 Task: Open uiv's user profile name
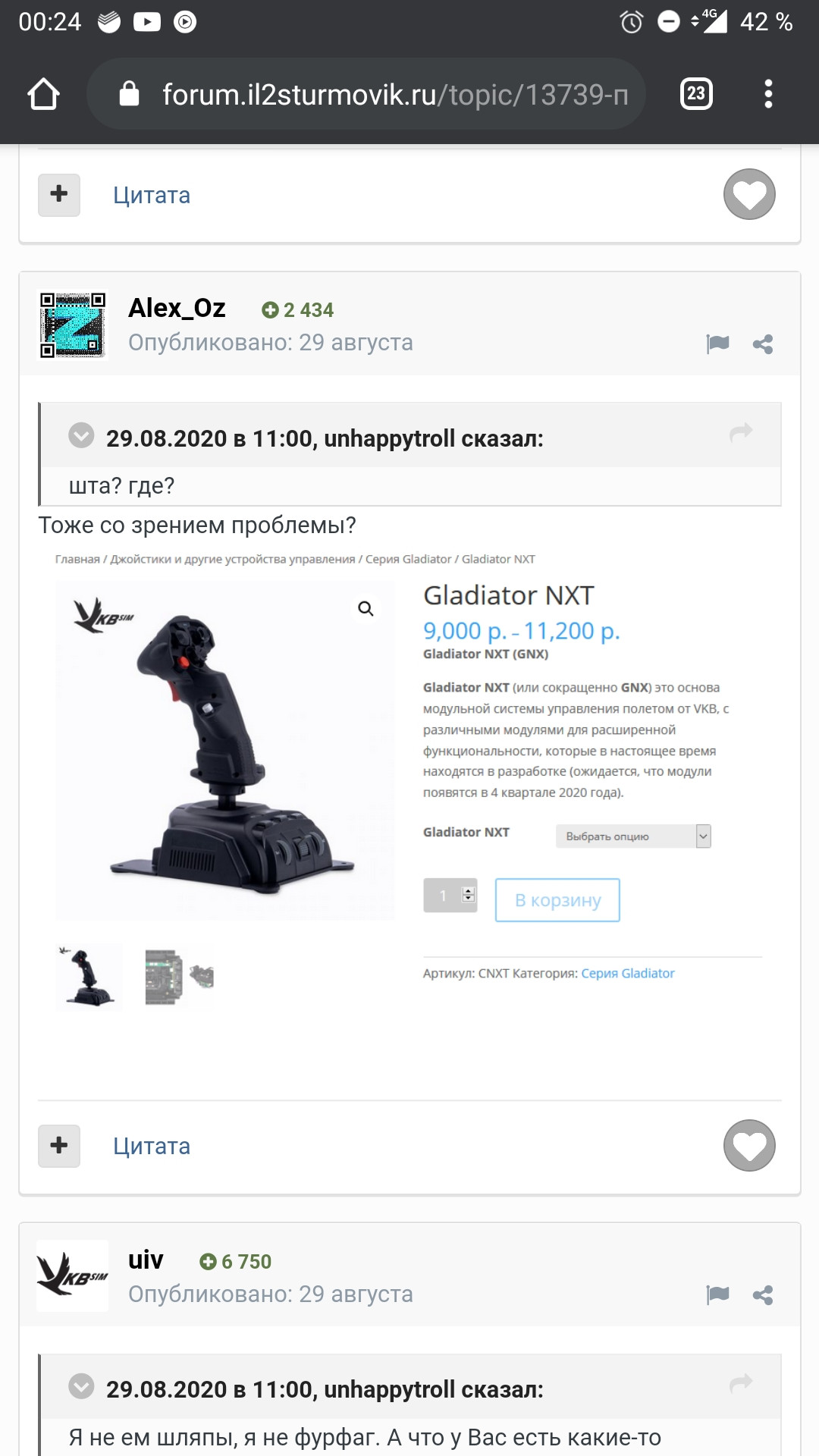[x=146, y=1260]
